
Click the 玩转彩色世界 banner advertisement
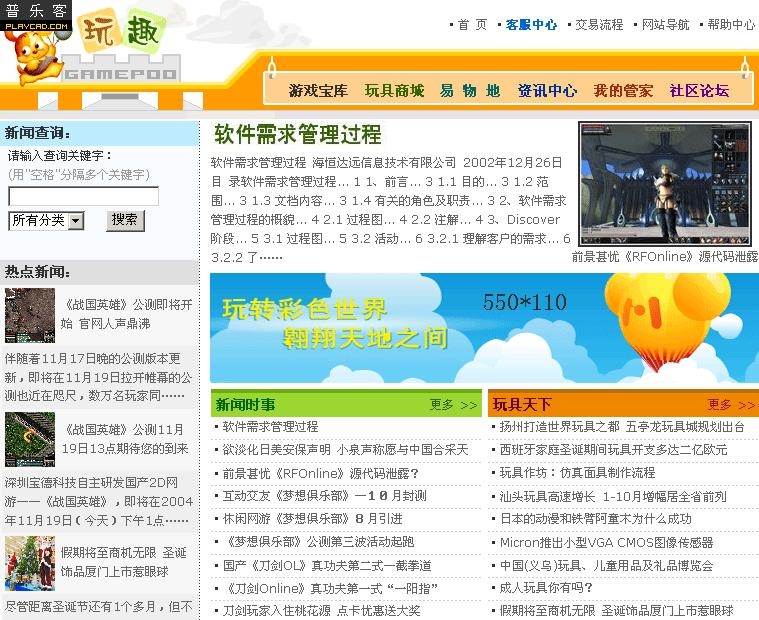[484, 328]
